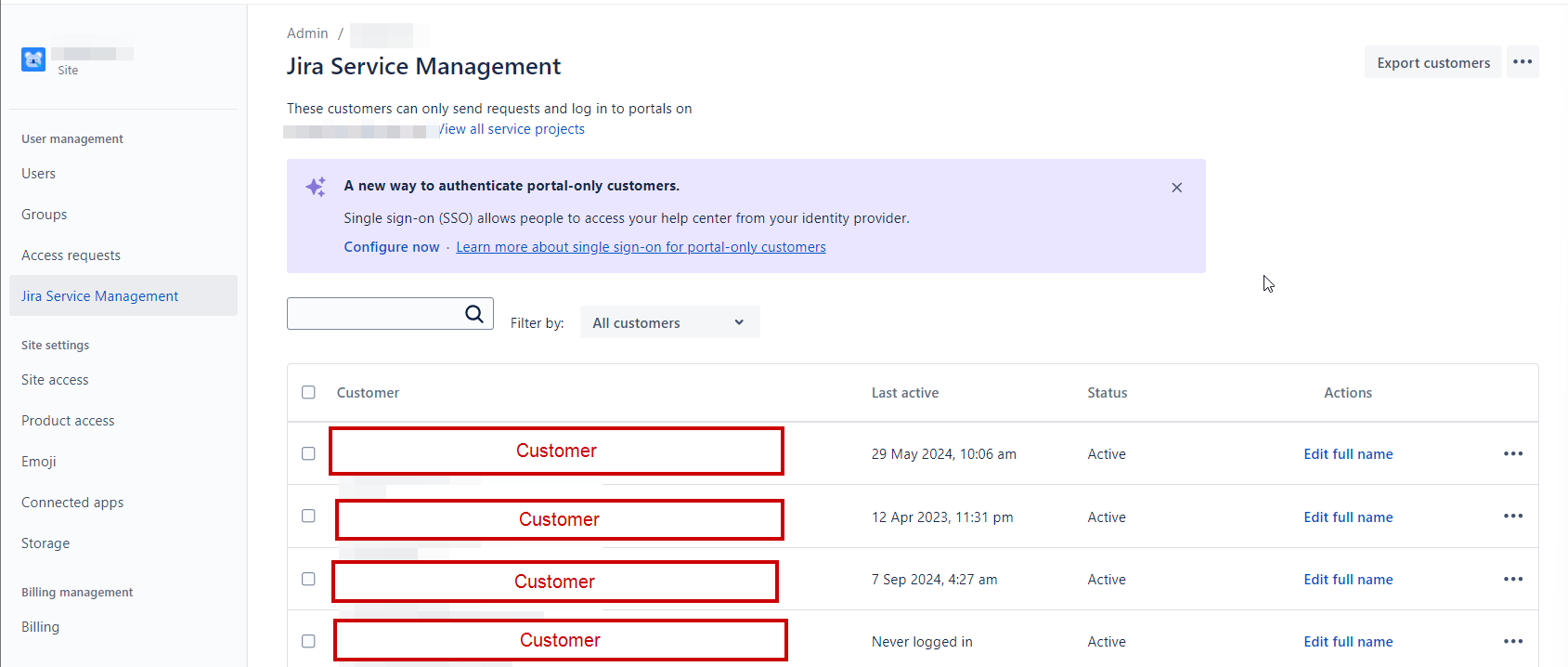Open Site access settings
This screenshot has width=1568, height=667.
tap(123, 380)
